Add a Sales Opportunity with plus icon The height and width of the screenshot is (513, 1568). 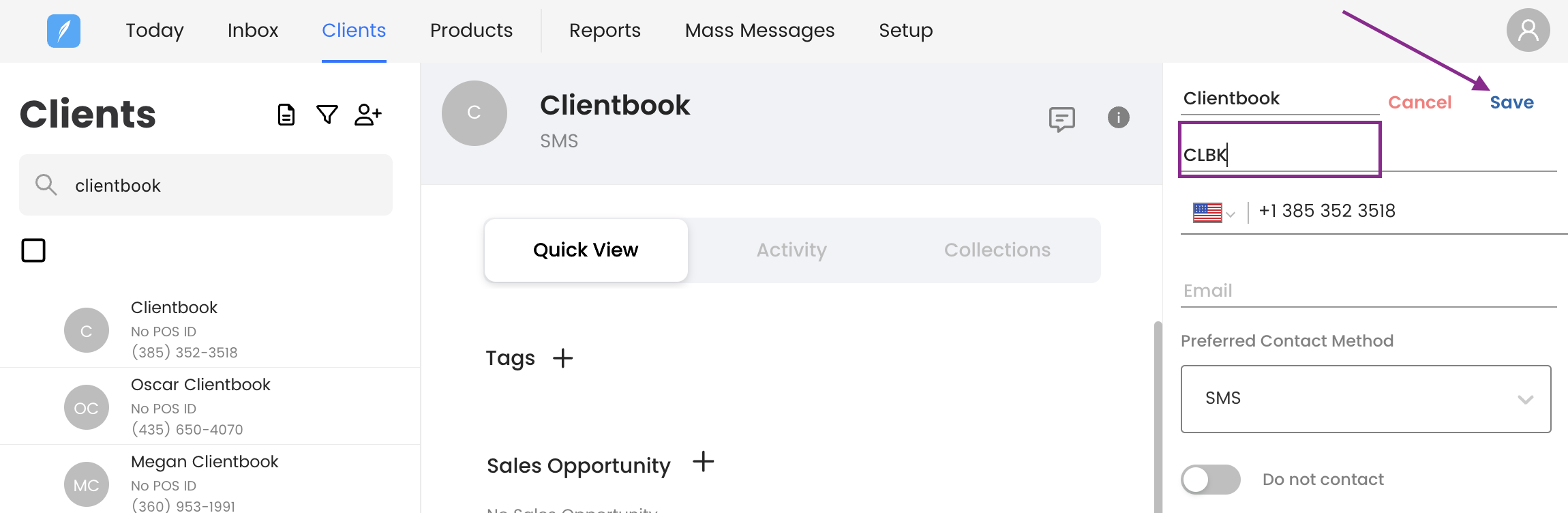703,463
